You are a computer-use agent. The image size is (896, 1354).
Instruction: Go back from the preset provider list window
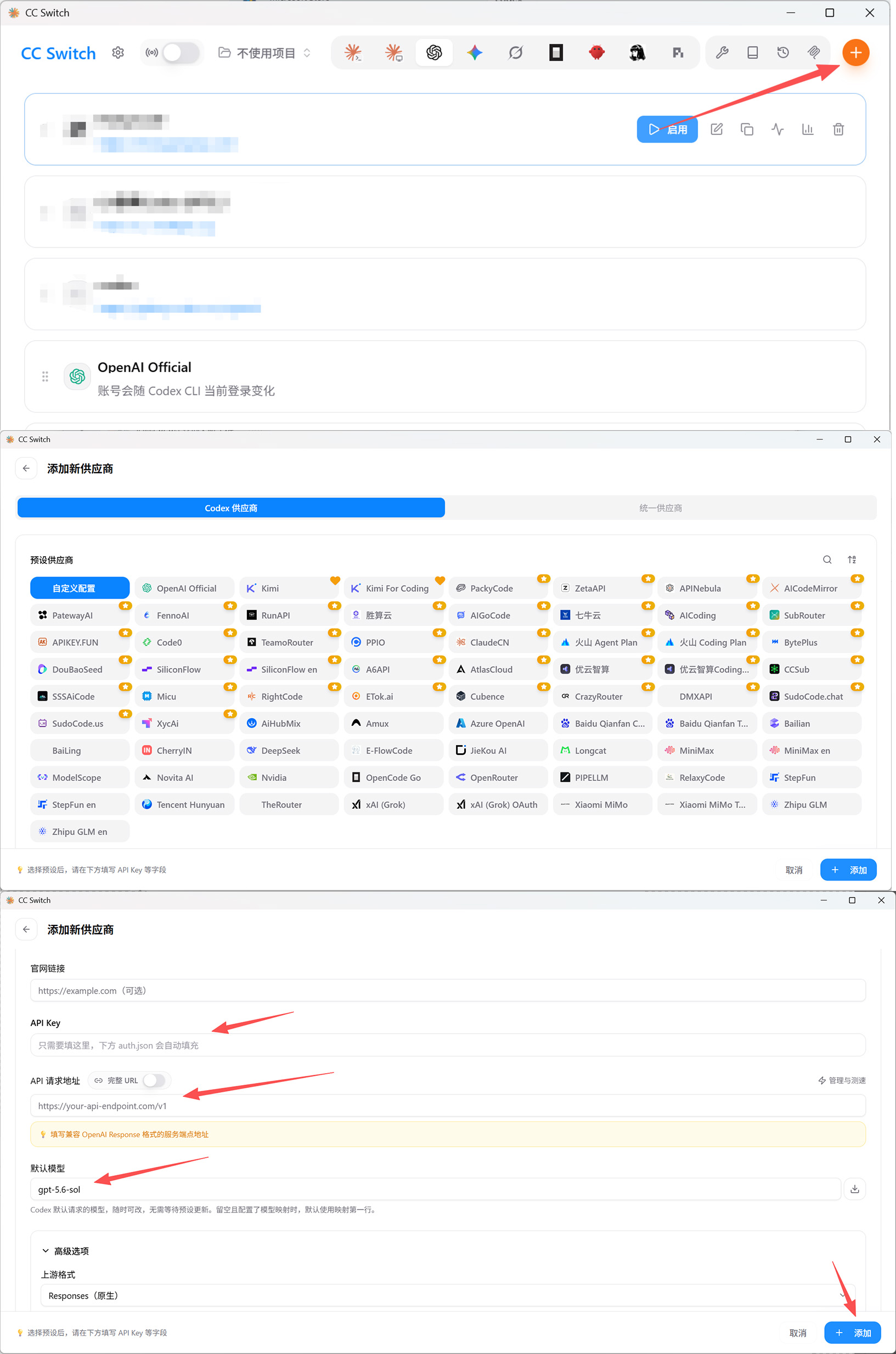(26, 469)
